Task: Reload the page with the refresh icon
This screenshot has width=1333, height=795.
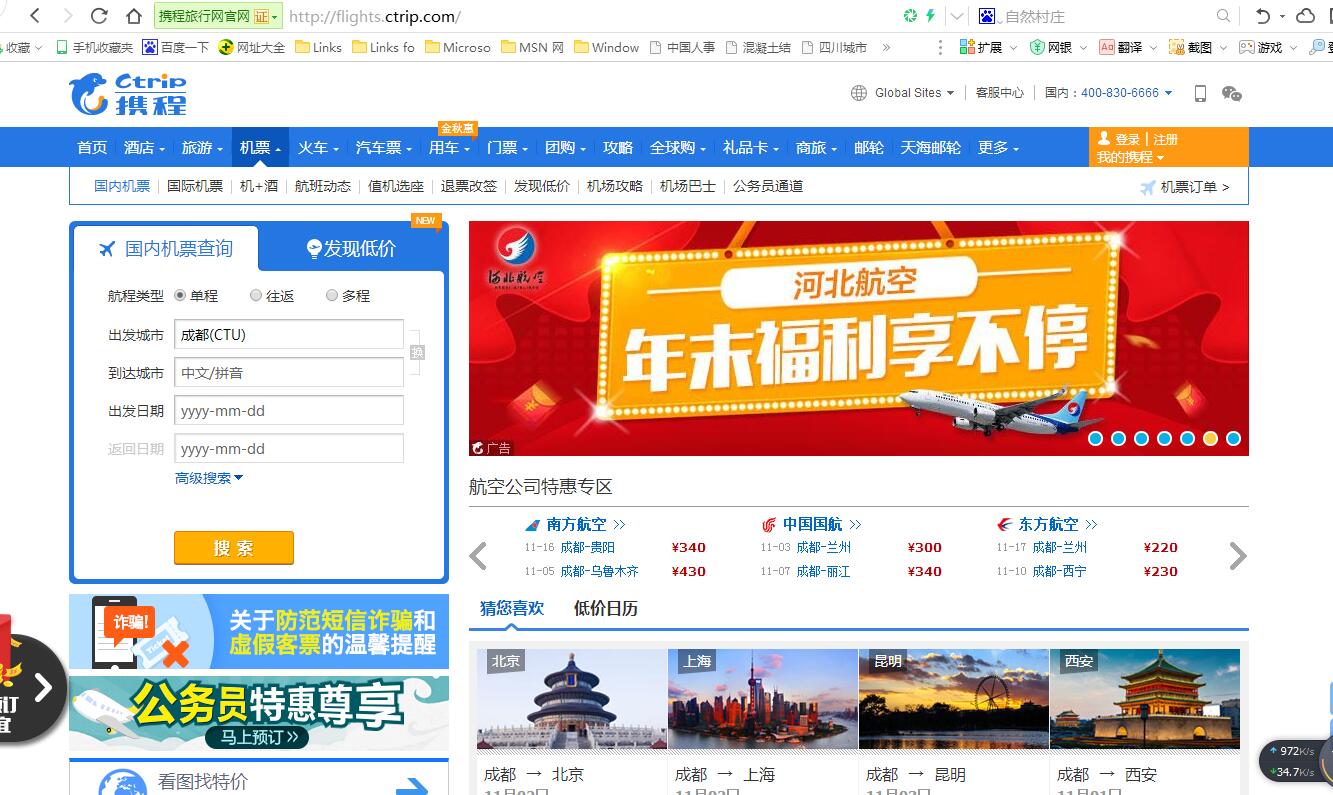Action: pyautogui.click(x=99, y=16)
